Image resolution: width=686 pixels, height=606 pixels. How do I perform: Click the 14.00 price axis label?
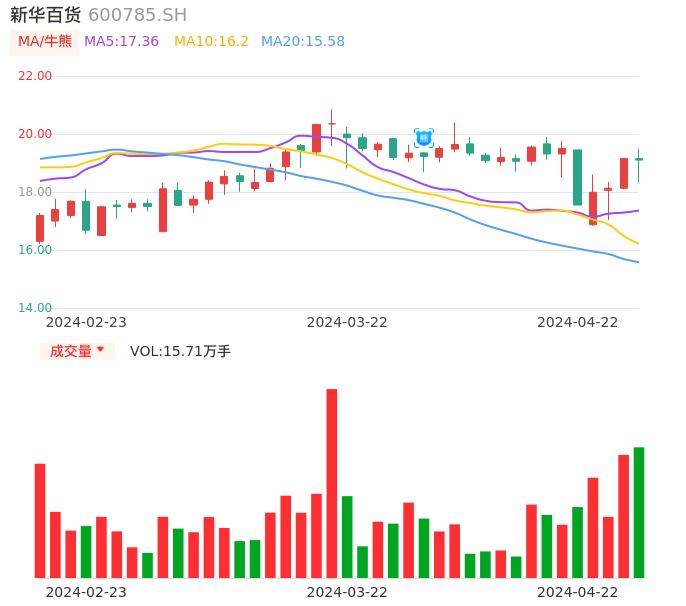35,308
